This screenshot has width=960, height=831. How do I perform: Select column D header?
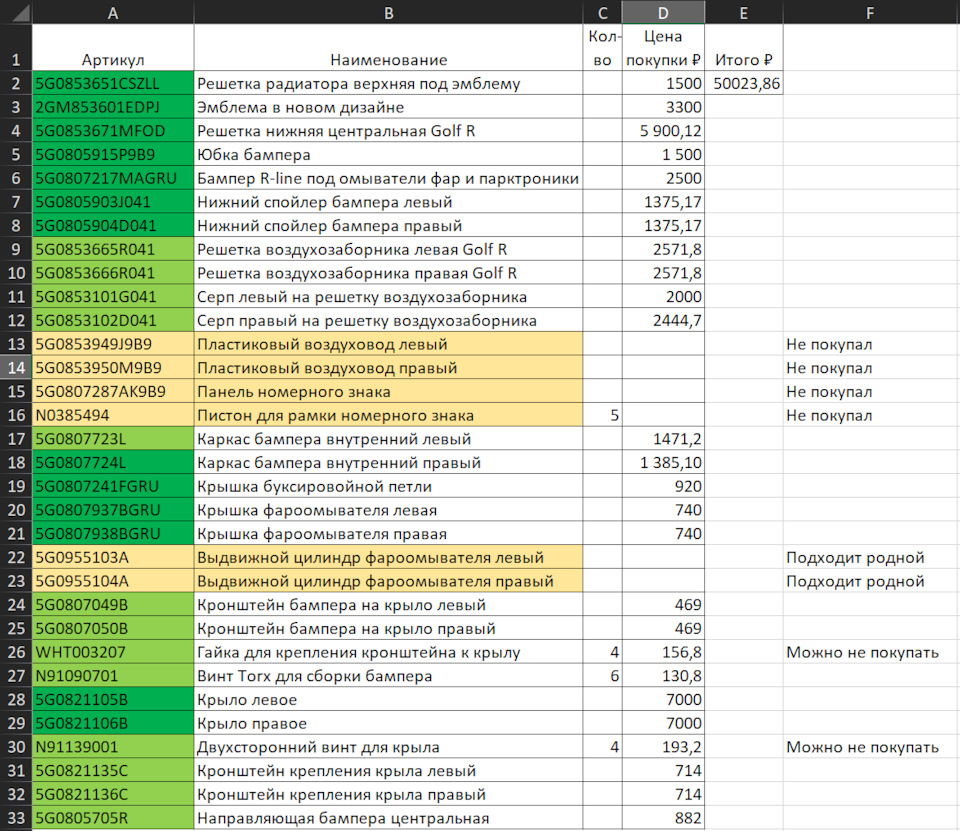click(x=663, y=12)
